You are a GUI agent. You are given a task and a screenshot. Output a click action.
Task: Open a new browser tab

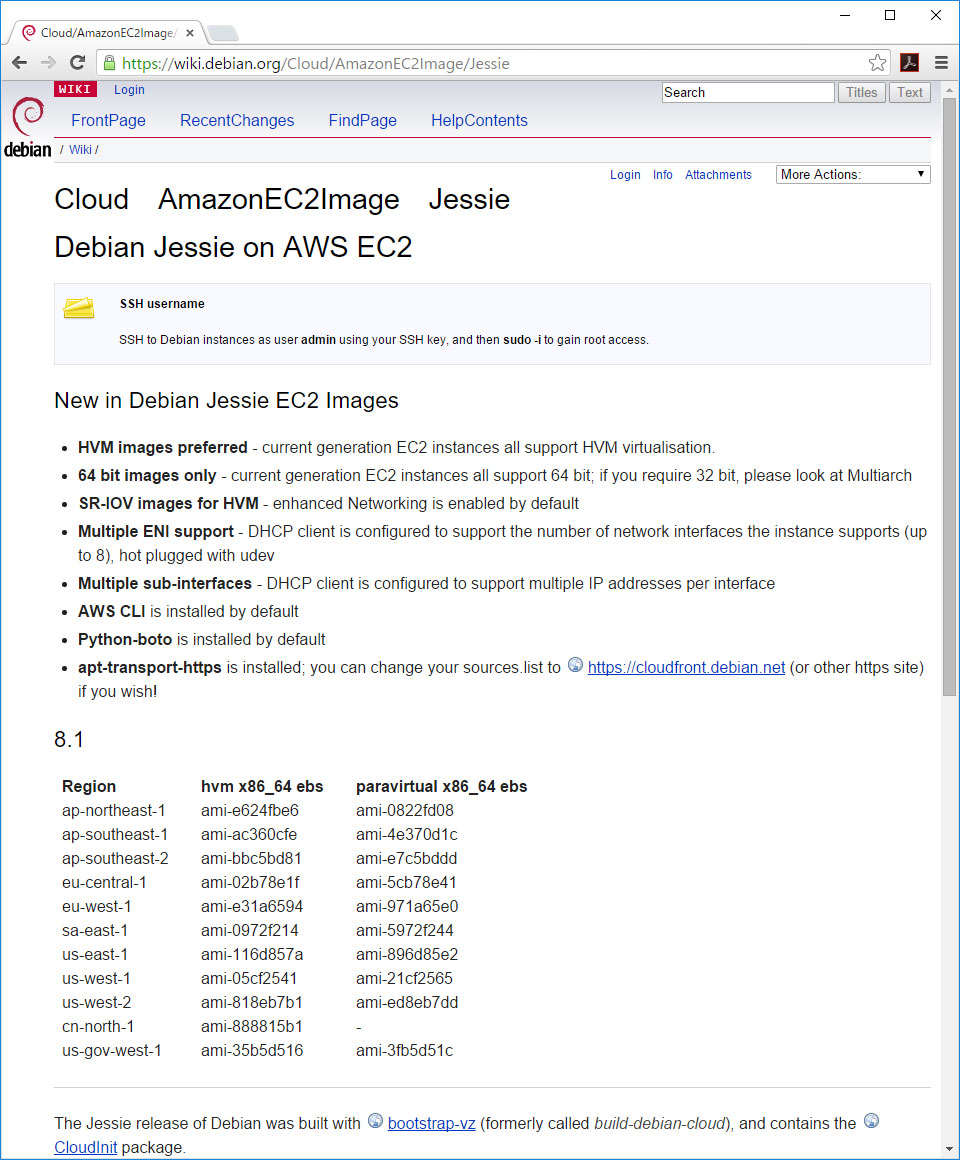point(223,33)
